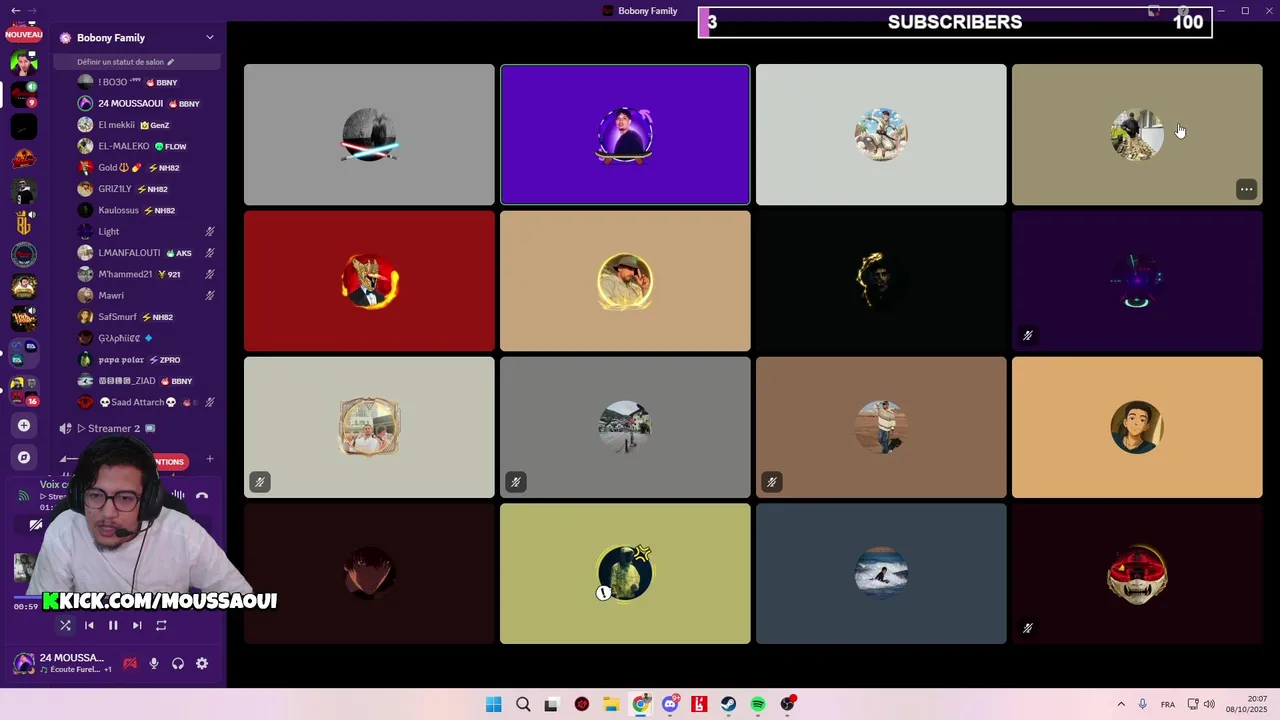Screen dimensions: 1280x720
Task: Open Windows Start menu
Action: pyautogui.click(x=493, y=704)
